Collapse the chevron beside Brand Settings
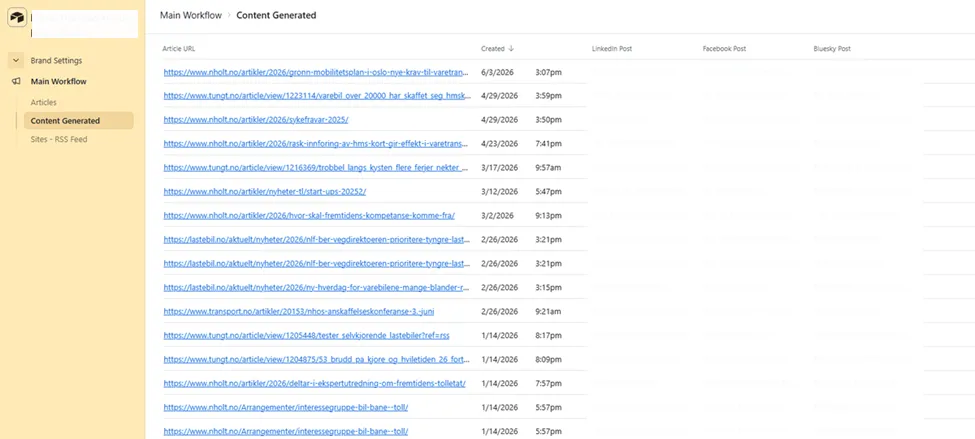Image resolution: width=975 pixels, height=439 pixels. pos(16,60)
